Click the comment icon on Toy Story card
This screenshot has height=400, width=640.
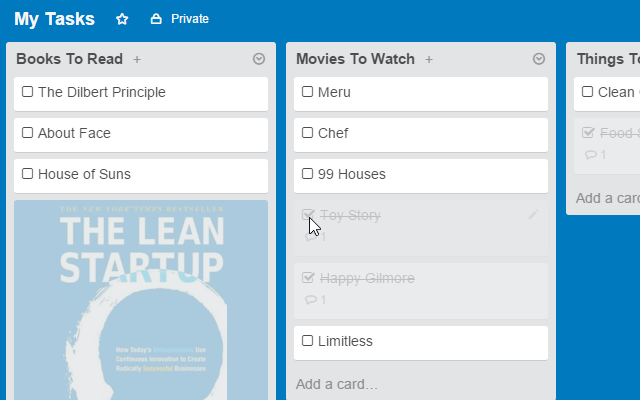click(x=311, y=237)
